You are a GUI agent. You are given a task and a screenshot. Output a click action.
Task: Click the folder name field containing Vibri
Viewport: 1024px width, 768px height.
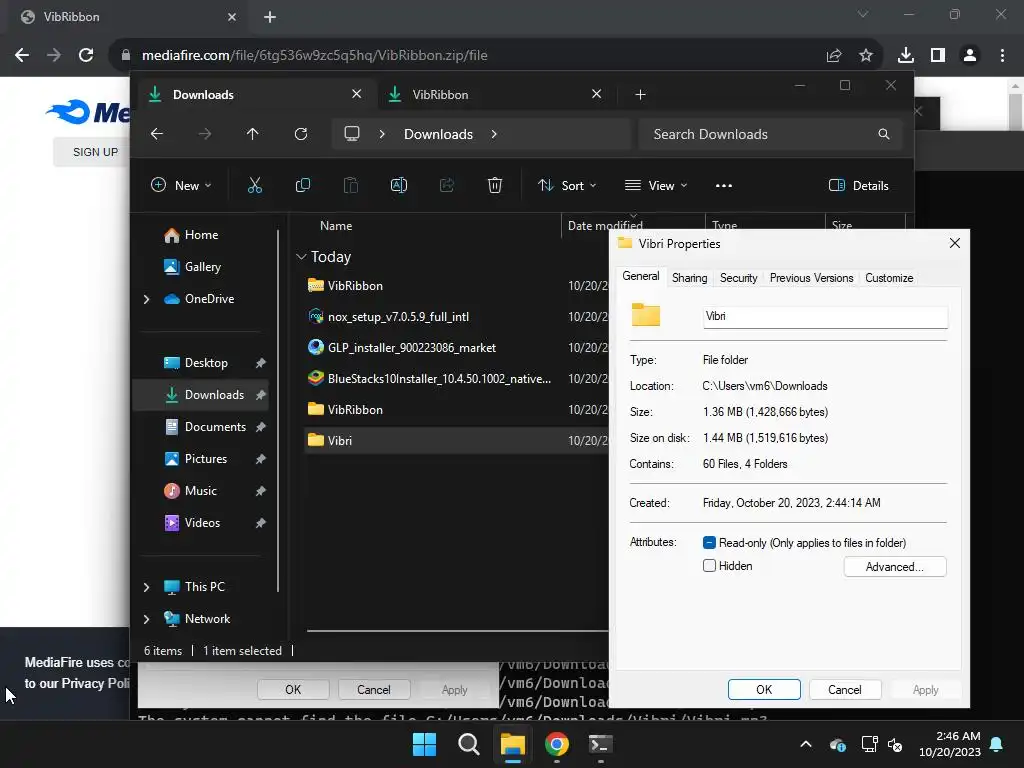point(825,317)
